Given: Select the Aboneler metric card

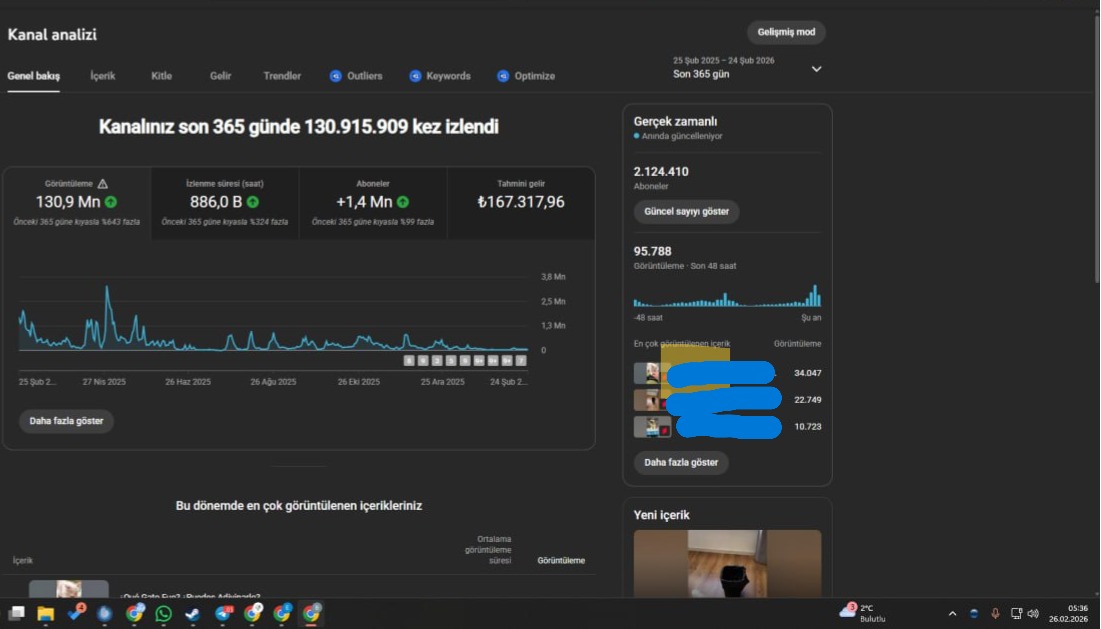Looking at the screenshot, I should pos(372,202).
